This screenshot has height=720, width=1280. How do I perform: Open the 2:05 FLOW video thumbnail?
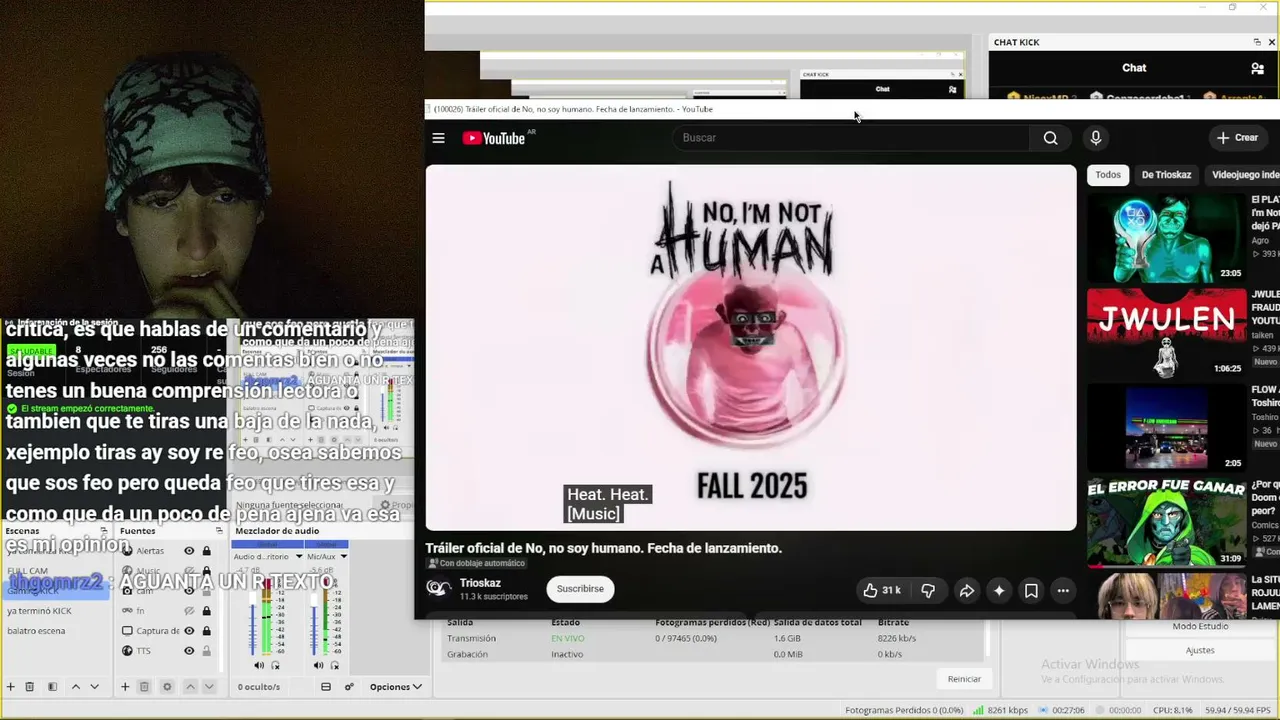point(1166,428)
